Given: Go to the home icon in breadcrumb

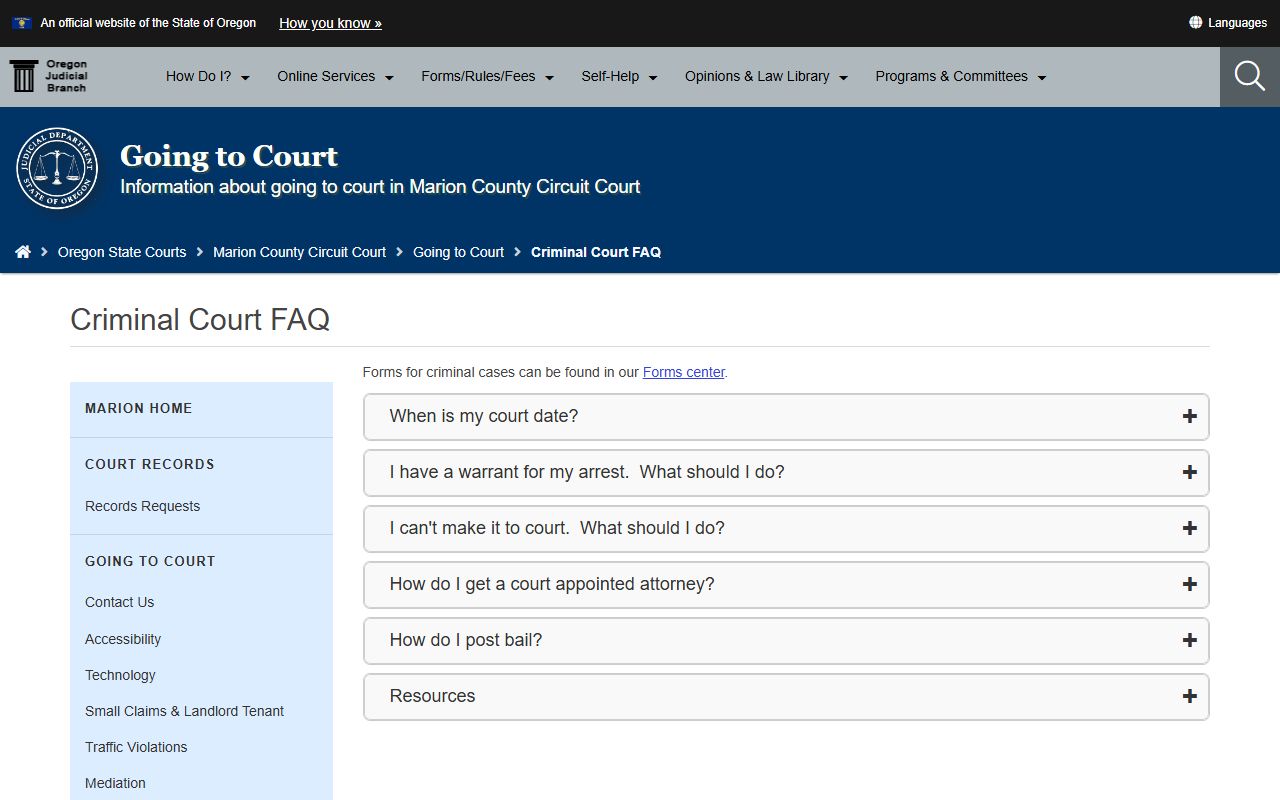Looking at the screenshot, I should pos(23,252).
